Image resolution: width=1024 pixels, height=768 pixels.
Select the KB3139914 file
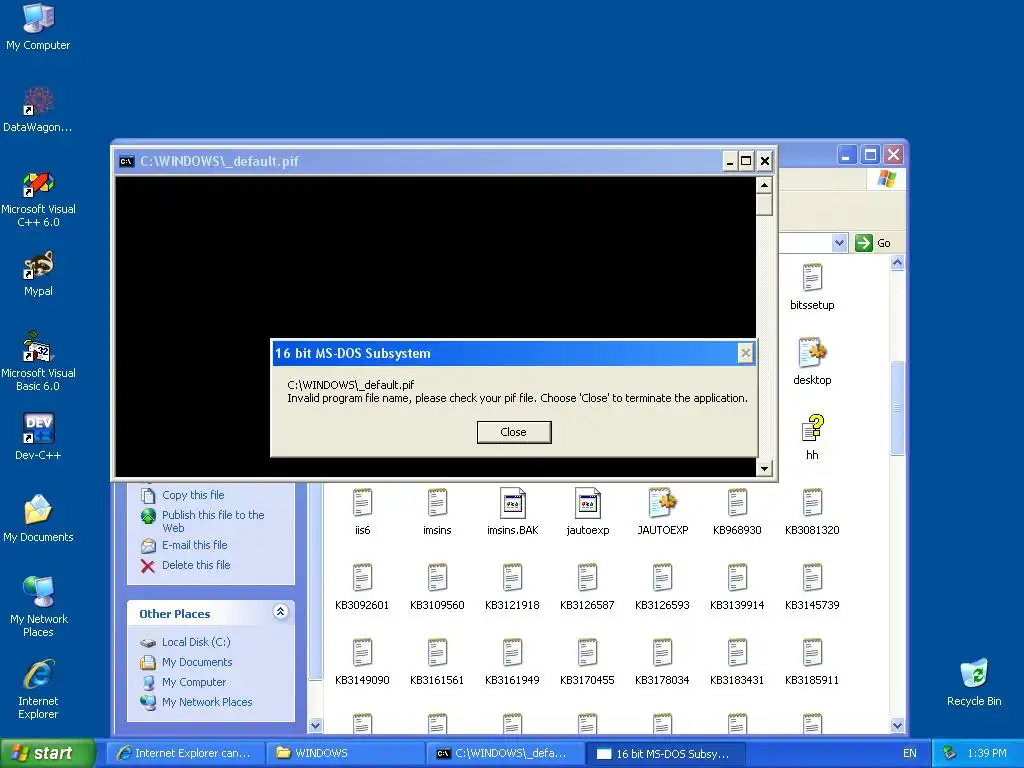point(737,587)
